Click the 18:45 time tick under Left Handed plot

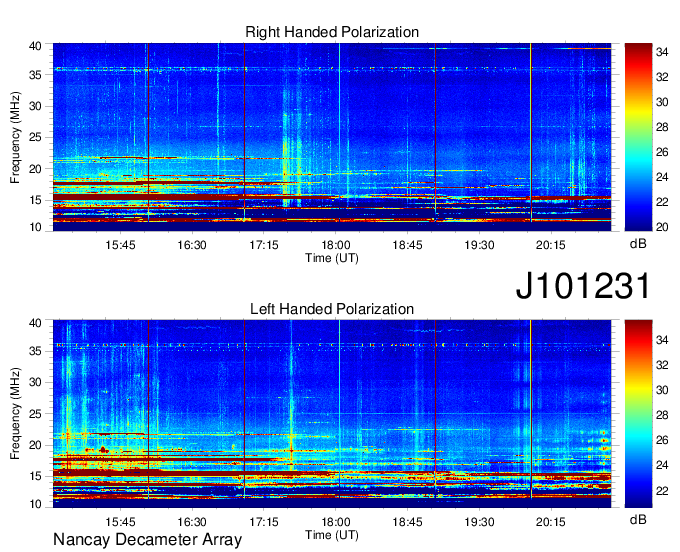(407, 522)
